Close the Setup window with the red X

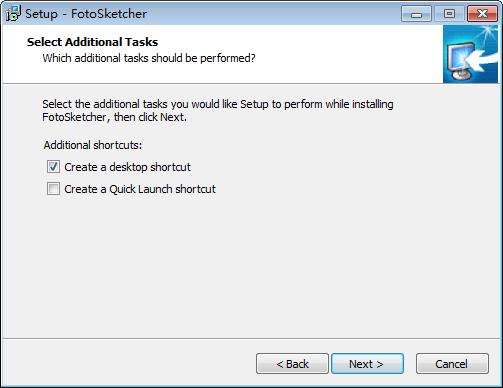(482, 14)
